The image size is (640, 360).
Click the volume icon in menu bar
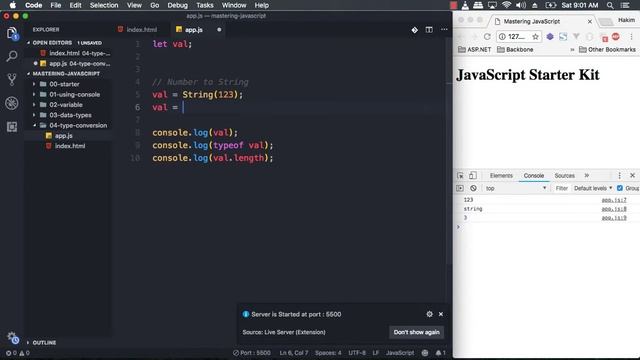pyautogui.click(x=520, y=5)
